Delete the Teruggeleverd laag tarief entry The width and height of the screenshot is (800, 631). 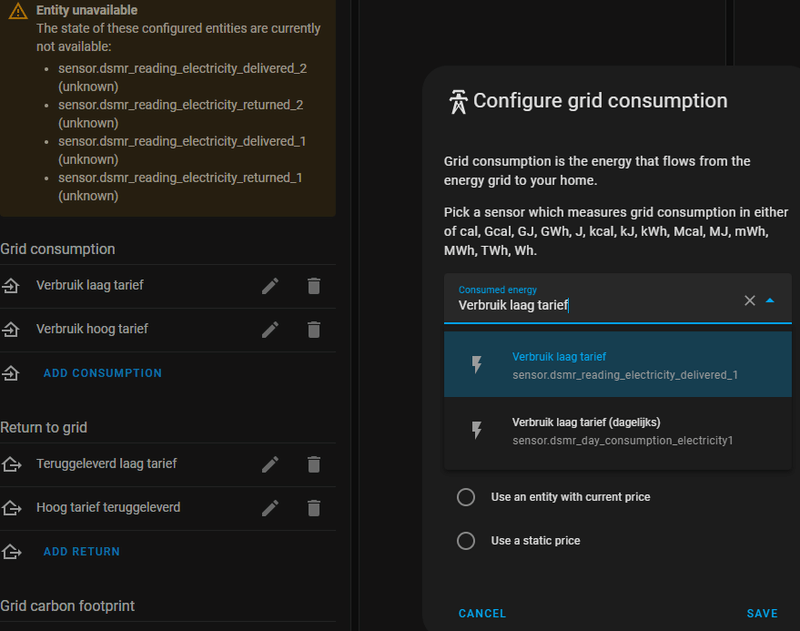coord(314,464)
